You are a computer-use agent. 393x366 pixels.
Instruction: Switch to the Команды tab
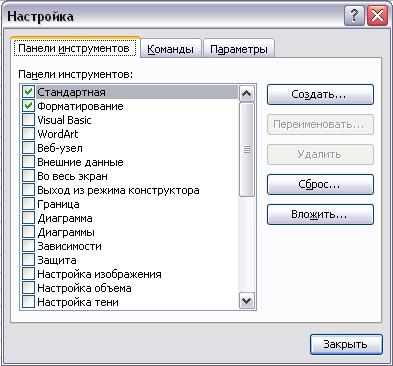(170, 49)
